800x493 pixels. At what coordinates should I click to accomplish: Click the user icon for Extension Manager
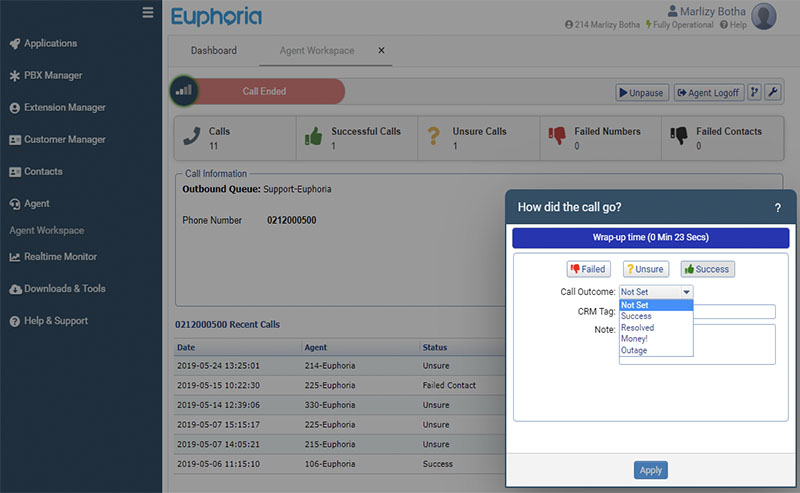coord(15,108)
